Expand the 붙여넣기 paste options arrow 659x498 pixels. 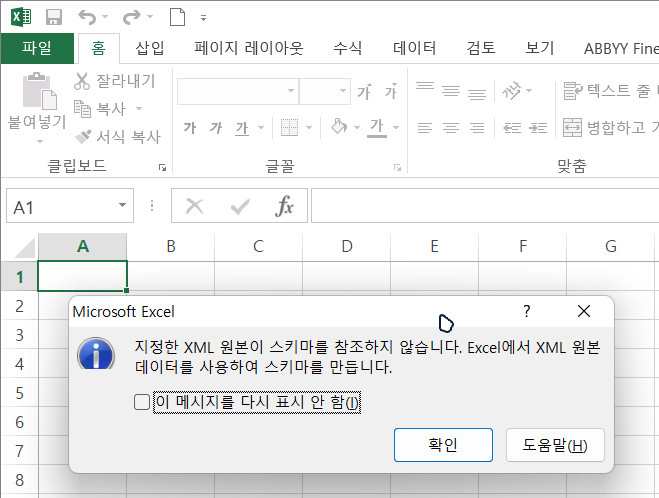(40, 141)
